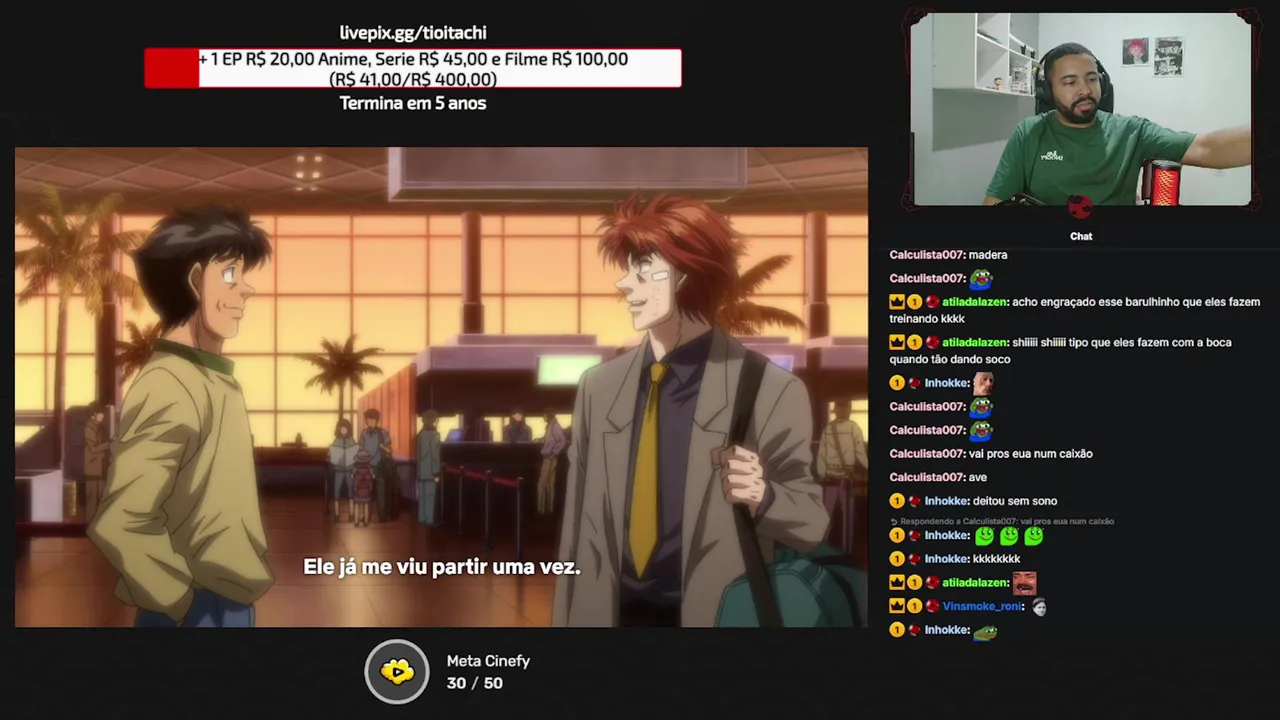Click Calculista007's name beside 'ave'
Screen dimensions: 1280x720
927,477
